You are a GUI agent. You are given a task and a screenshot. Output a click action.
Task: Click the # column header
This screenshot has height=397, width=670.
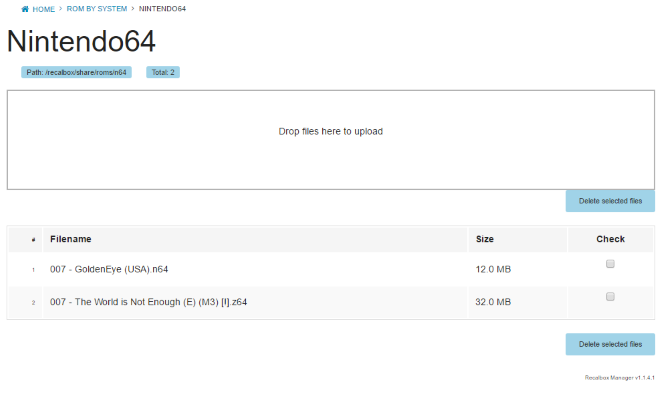coord(33,240)
